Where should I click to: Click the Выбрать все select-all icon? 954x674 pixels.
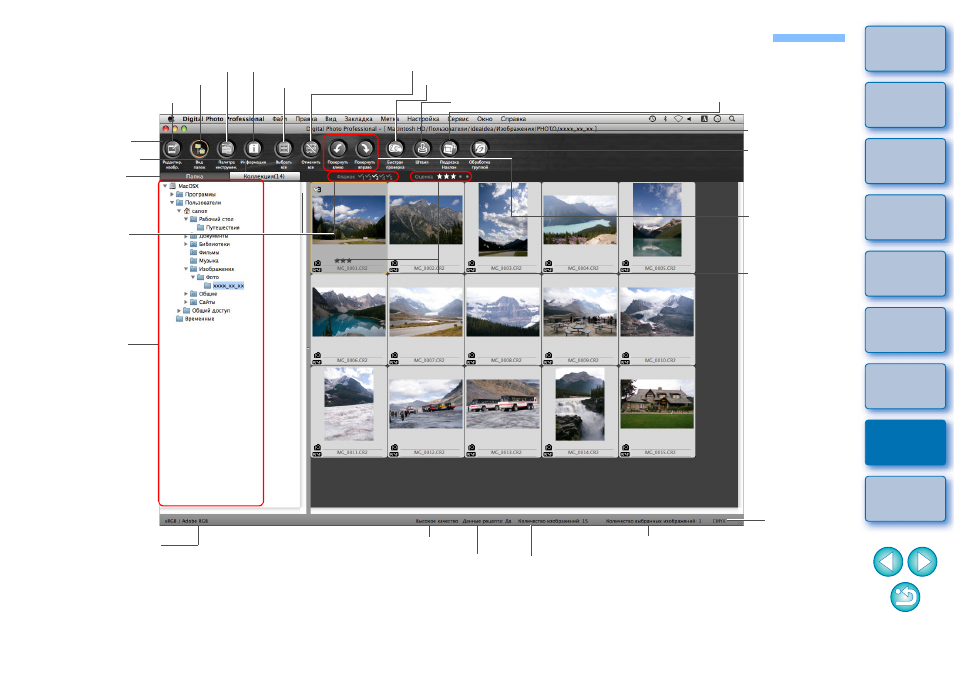click(284, 148)
